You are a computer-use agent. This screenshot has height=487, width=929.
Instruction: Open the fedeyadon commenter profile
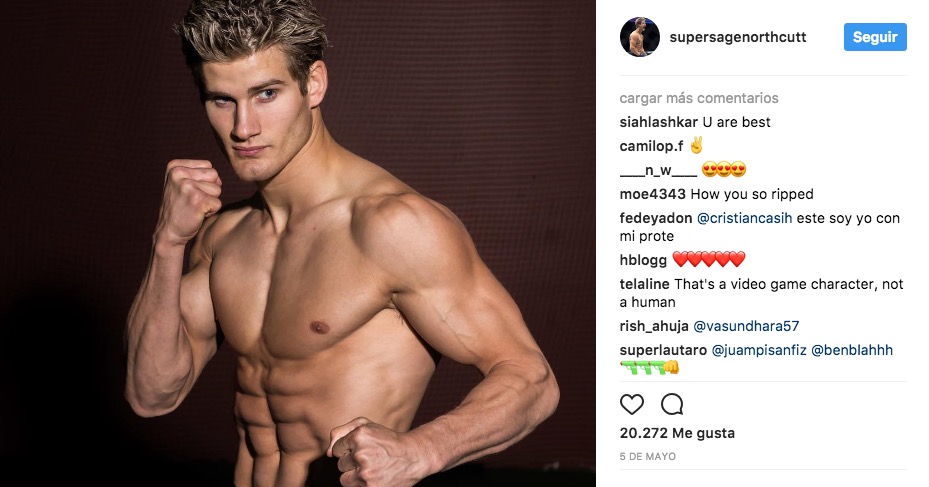pos(656,218)
